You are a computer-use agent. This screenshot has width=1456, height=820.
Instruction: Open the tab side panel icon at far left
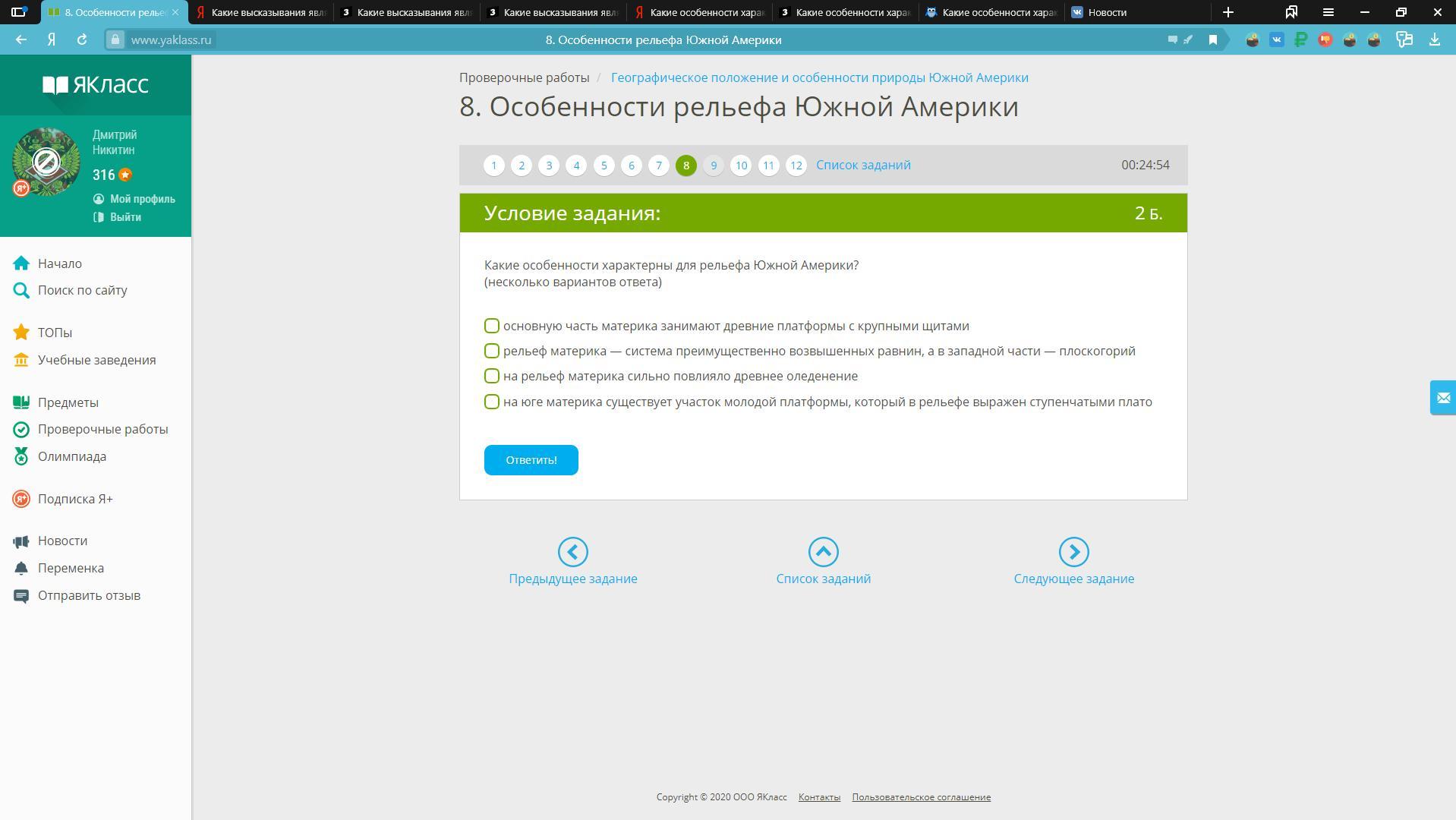coord(20,12)
